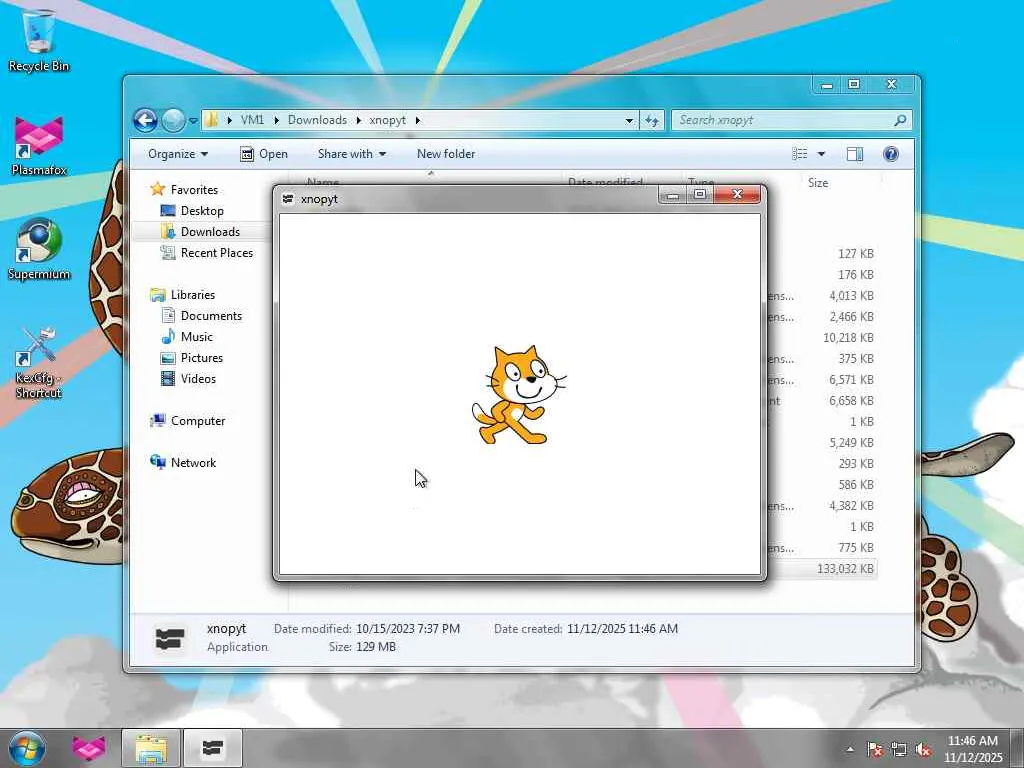Image resolution: width=1024 pixels, height=768 pixels.
Task: Click the muted volume tray icon
Action: click(923, 749)
